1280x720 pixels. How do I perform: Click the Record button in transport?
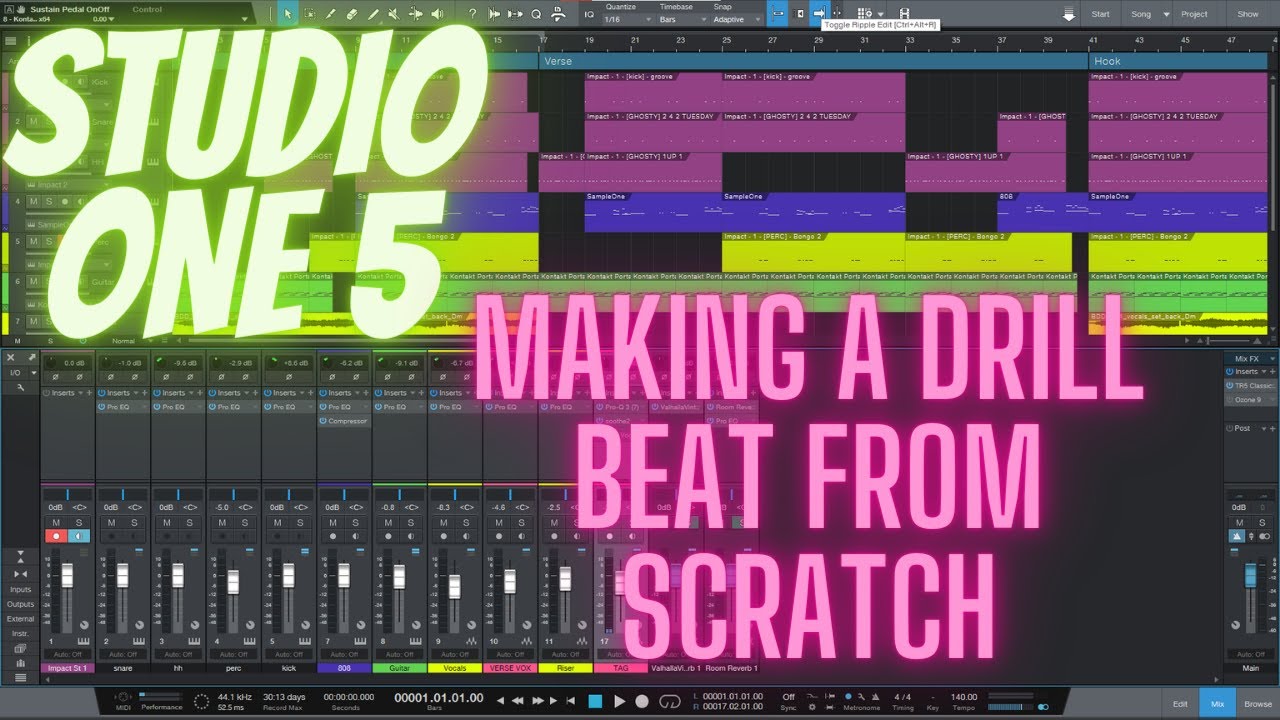643,702
